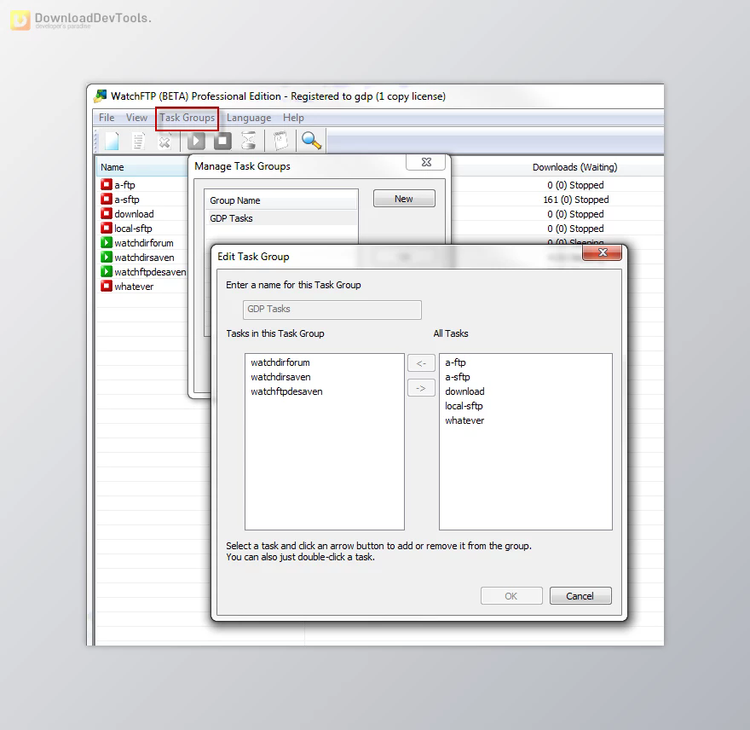This screenshot has height=730, width=750.
Task: Open the Task Groups menu
Action: (187, 118)
